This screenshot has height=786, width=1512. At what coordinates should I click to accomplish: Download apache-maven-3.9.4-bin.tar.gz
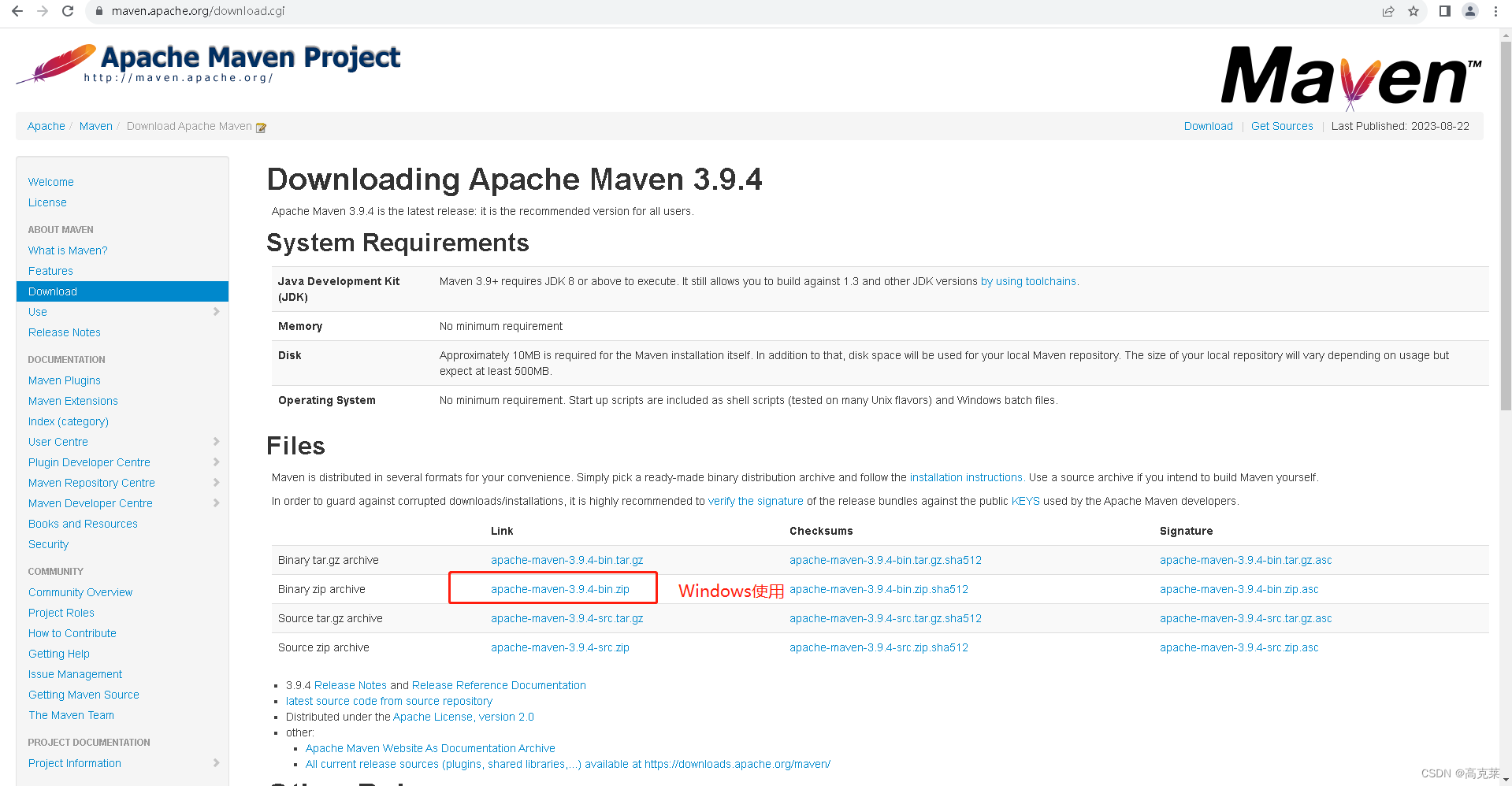coord(567,560)
